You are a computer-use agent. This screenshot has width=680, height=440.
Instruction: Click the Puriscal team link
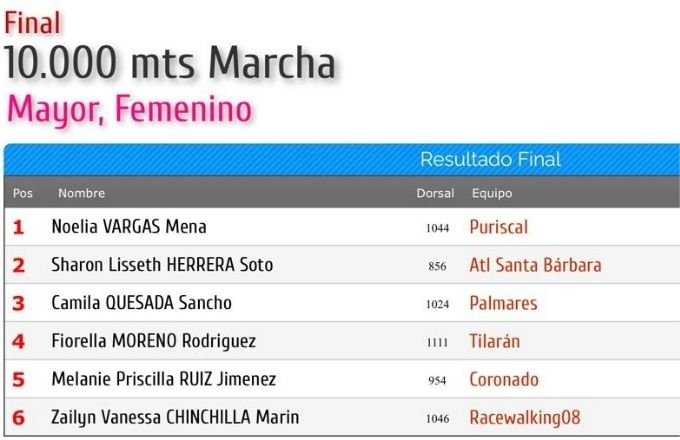coord(499,227)
